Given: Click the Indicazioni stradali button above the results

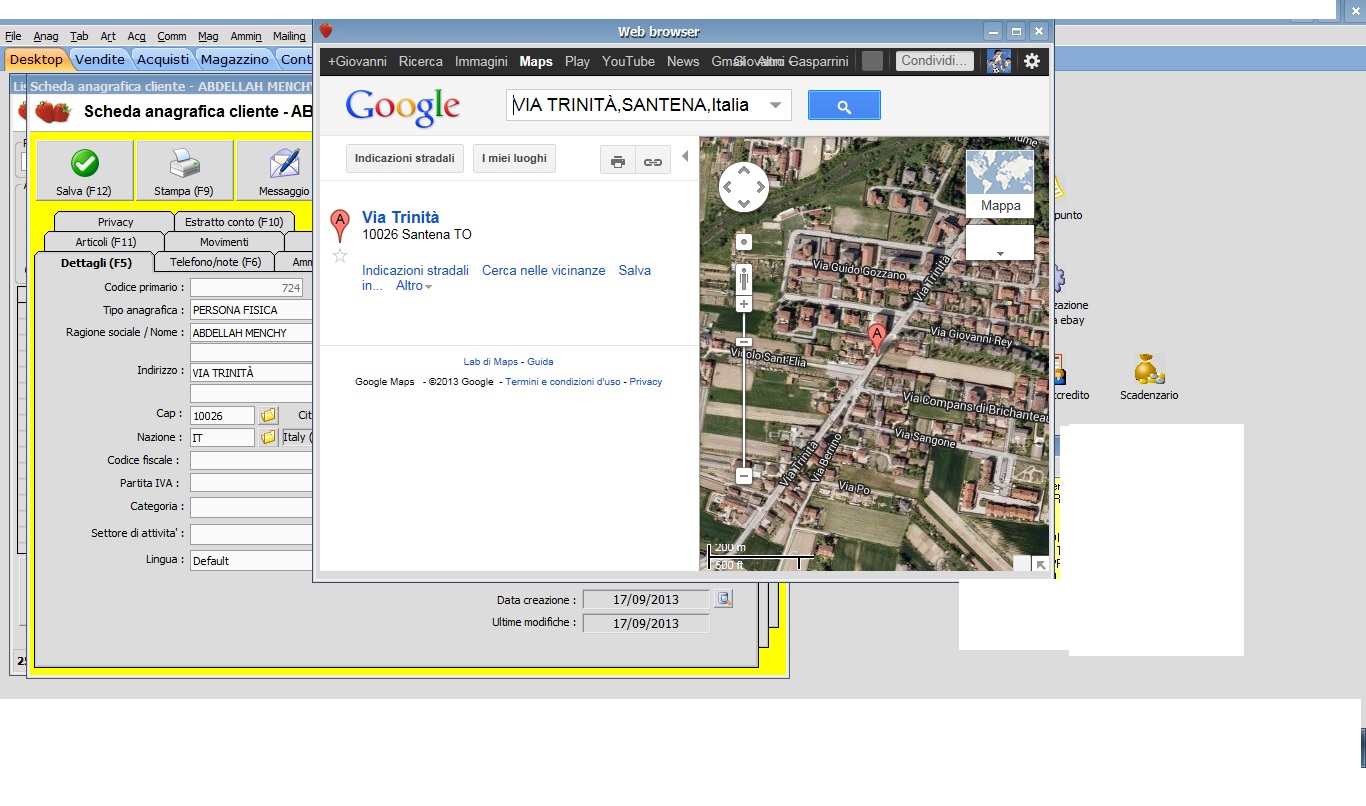Looking at the screenshot, I should [x=405, y=158].
